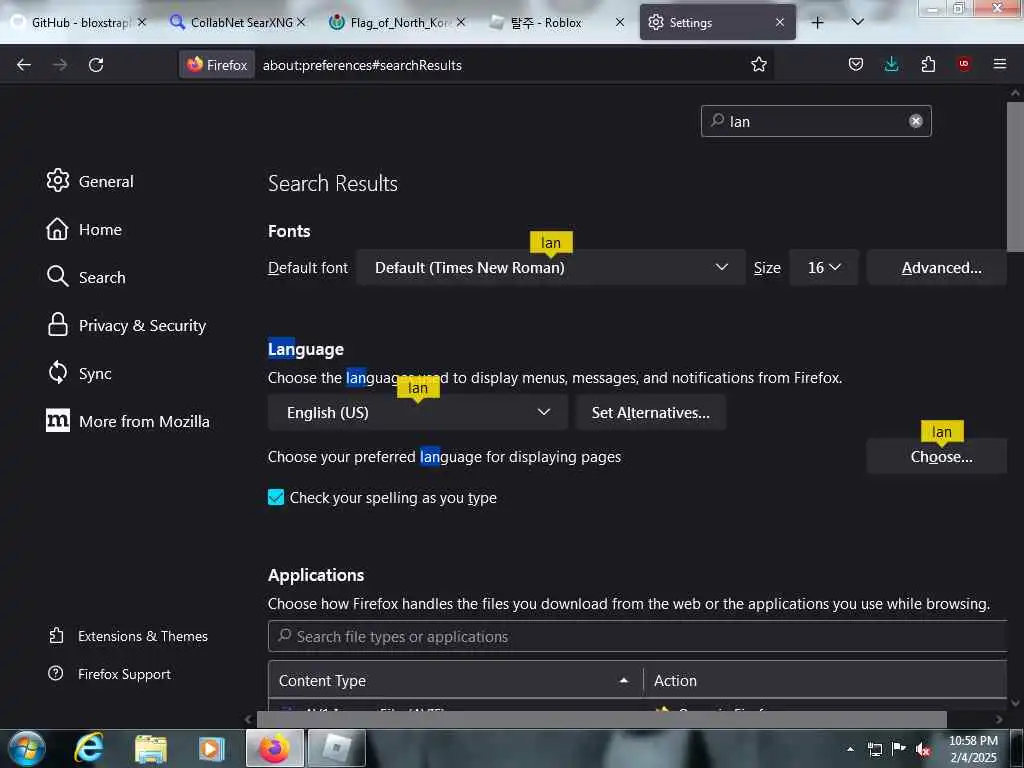Open the Home settings category

(84, 230)
